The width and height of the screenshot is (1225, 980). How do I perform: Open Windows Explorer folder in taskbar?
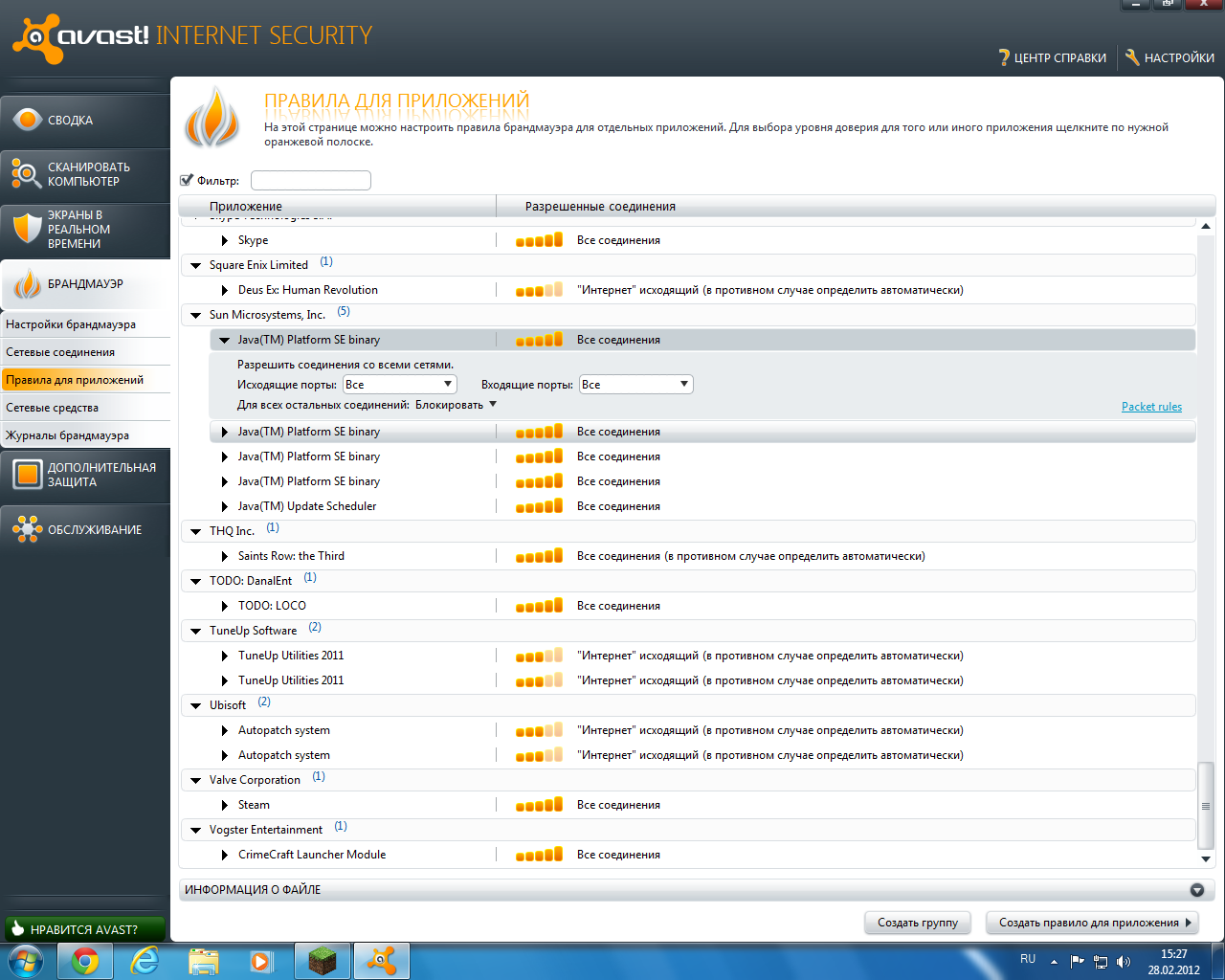click(204, 961)
